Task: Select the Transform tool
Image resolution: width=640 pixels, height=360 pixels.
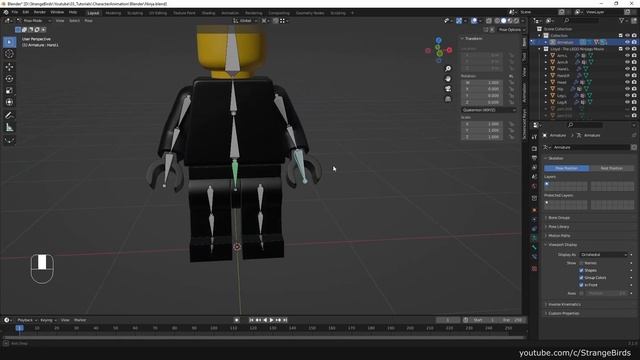Action: click(9, 102)
